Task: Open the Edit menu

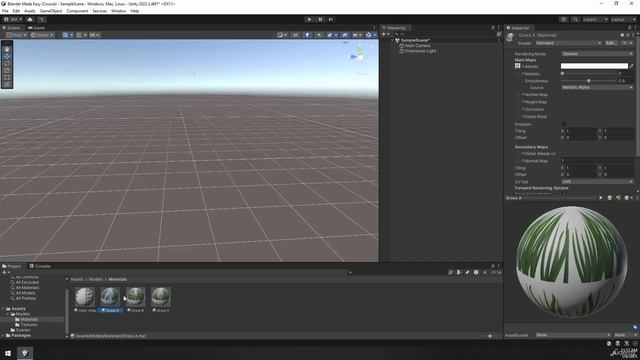Action: [x=16, y=11]
